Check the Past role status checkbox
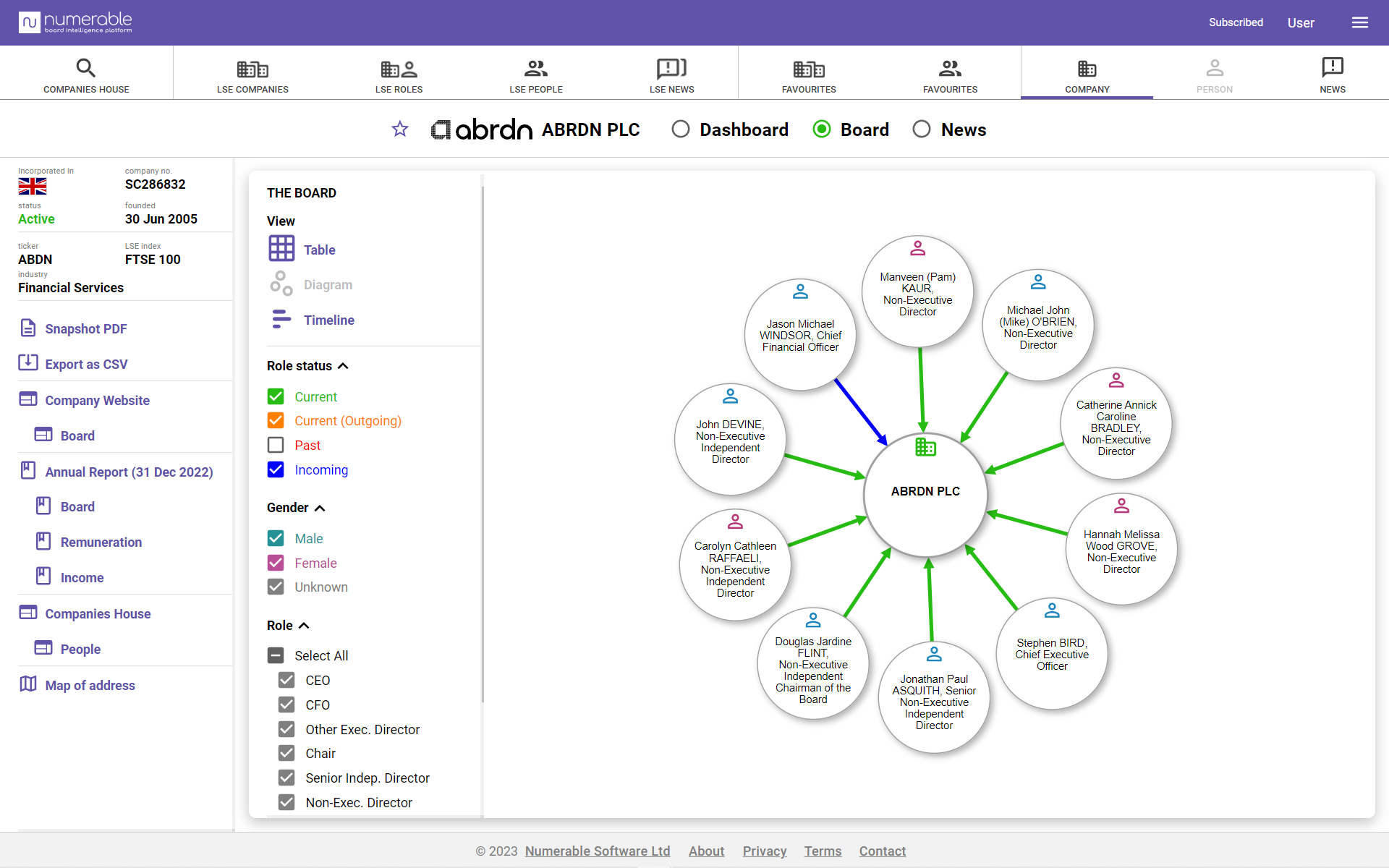 [x=276, y=445]
